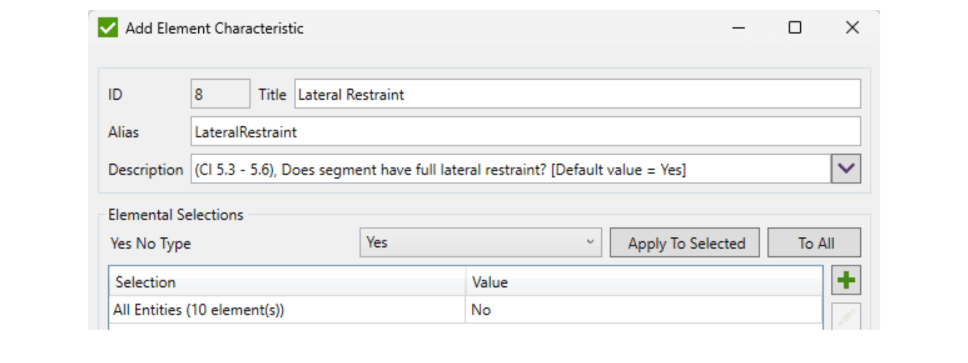
Task: Close the Add Element Characteristic dialog
Action: 852,28
